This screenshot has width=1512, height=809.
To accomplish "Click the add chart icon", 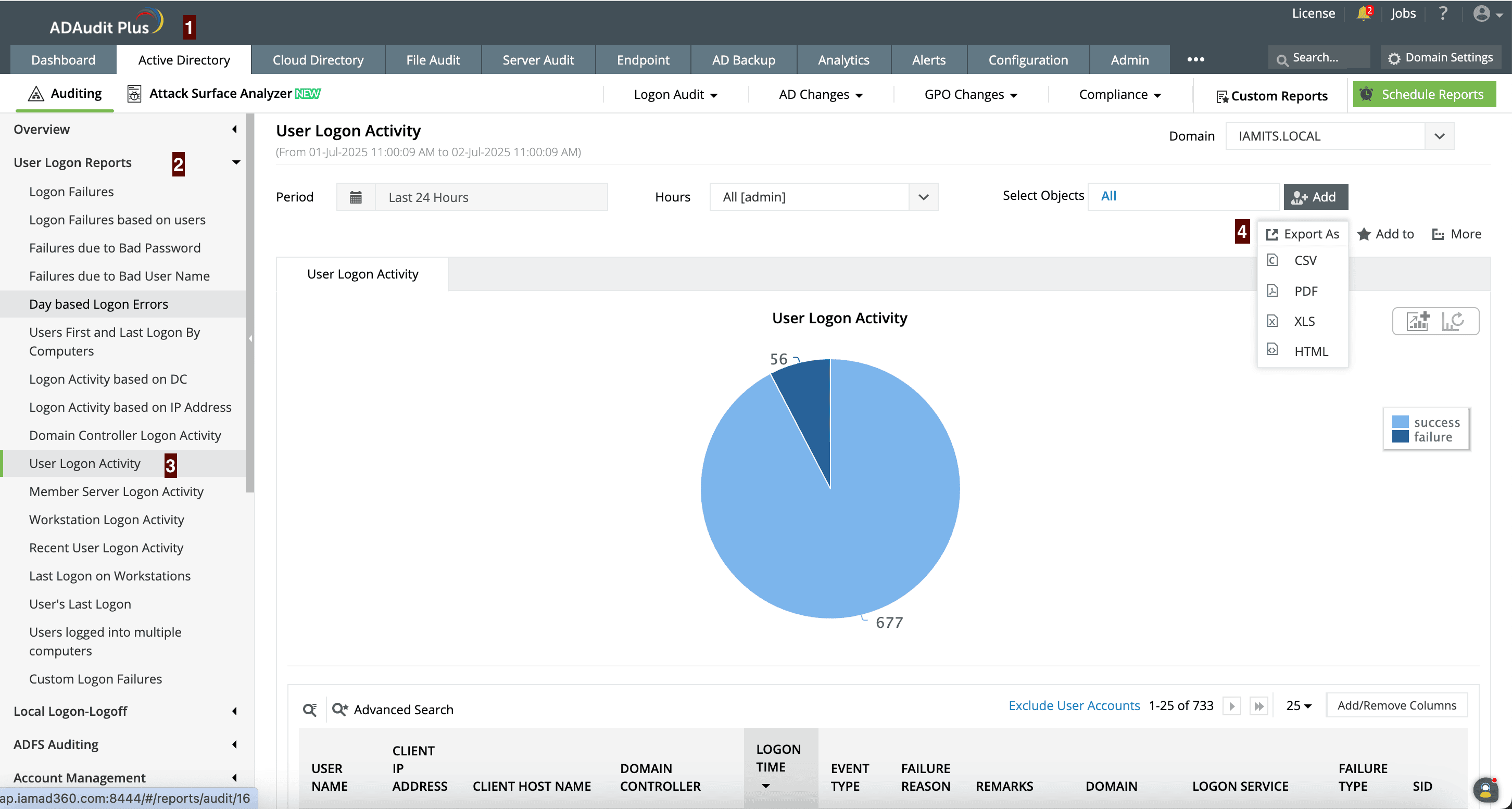I will click(x=1417, y=321).
